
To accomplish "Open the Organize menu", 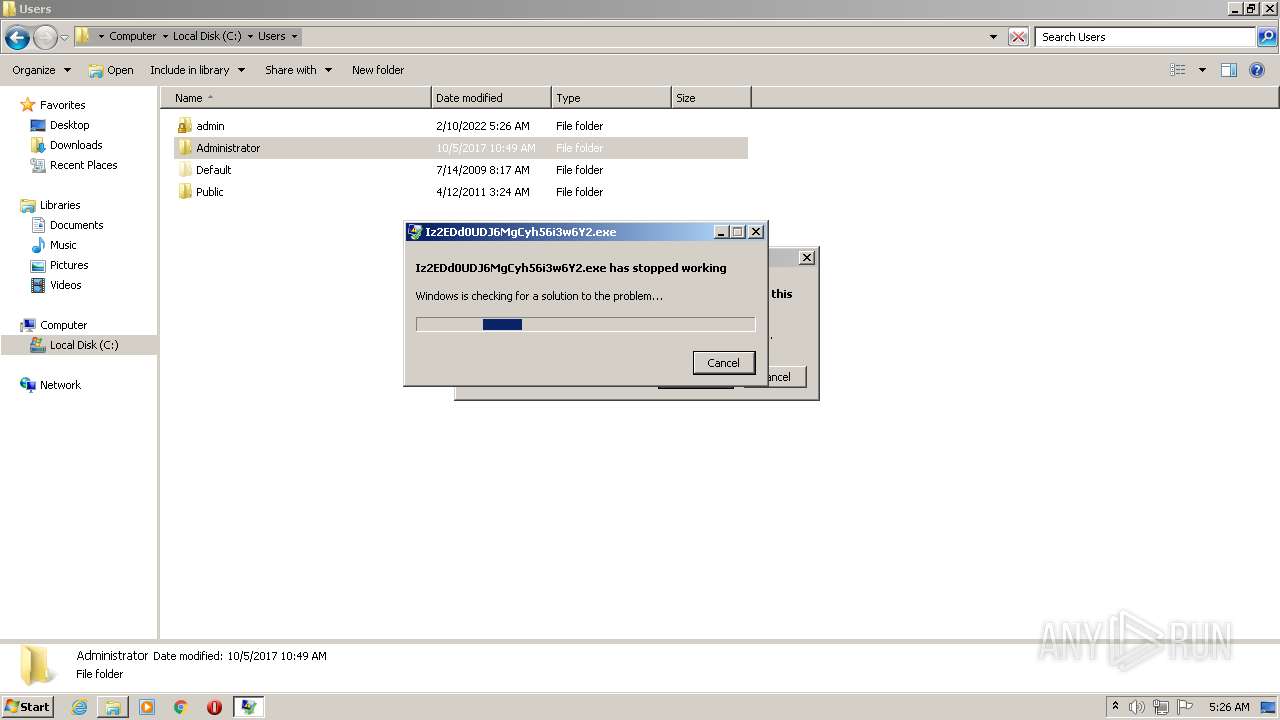I will point(42,70).
